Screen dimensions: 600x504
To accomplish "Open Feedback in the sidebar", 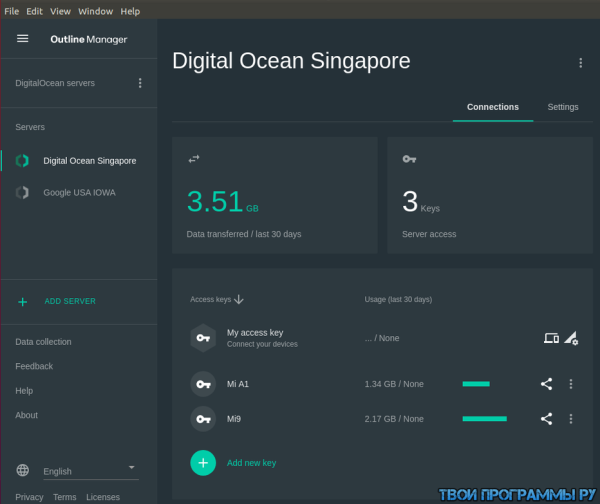I will pyautogui.click(x=34, y=366).
